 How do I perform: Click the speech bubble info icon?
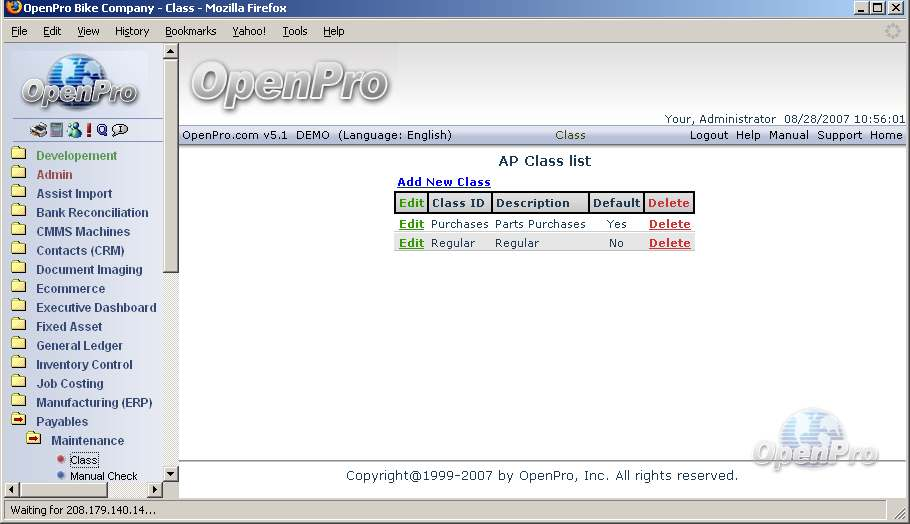point(120,130)
